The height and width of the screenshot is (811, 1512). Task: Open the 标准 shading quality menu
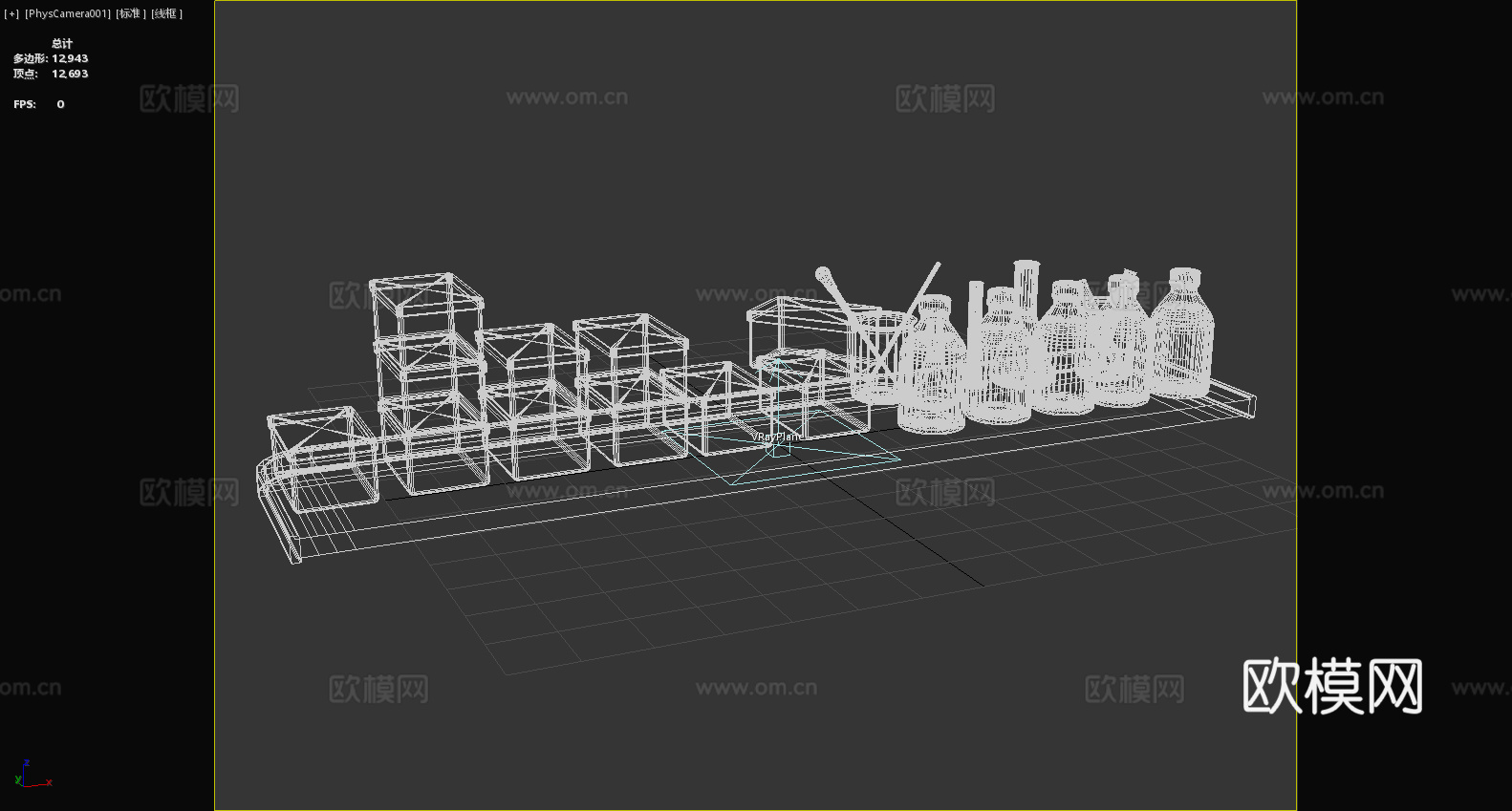[x=131, y=13]
